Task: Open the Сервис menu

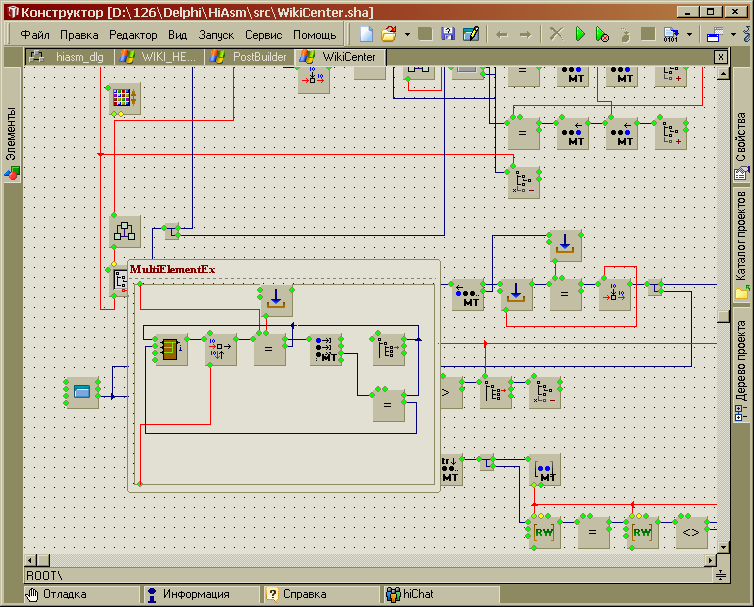Action: tap(263, 34)
